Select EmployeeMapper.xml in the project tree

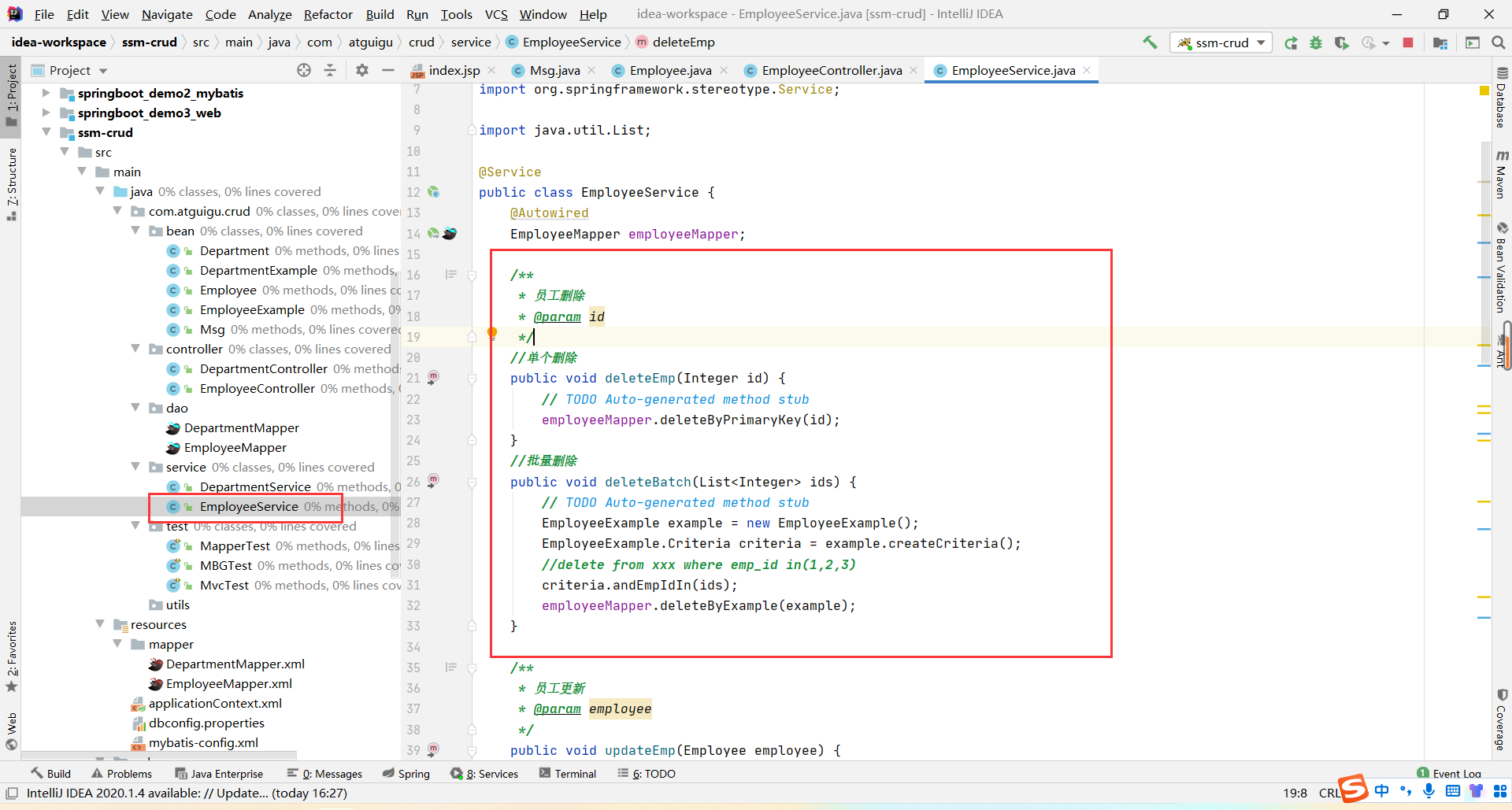pos(228,683)
